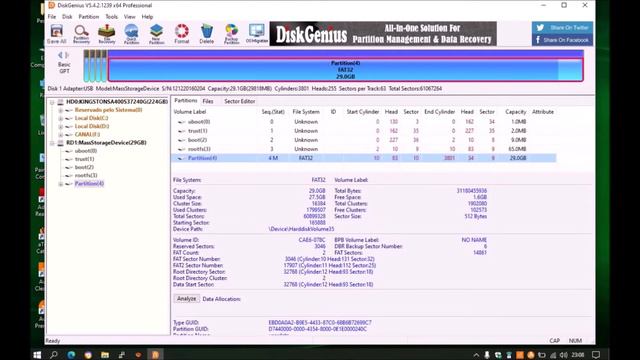Click the Facebook f icon
Viewport: 640px width, 360px height.
tap(538, 40)
